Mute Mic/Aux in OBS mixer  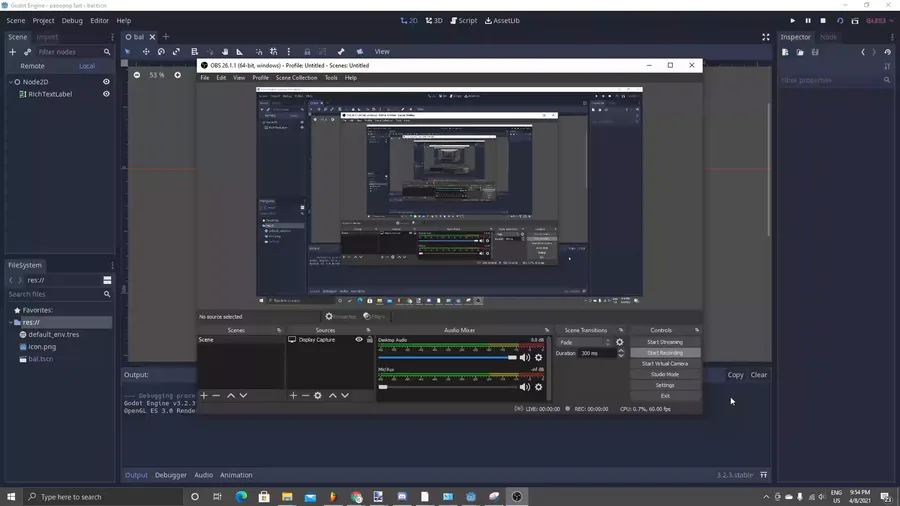525,387
